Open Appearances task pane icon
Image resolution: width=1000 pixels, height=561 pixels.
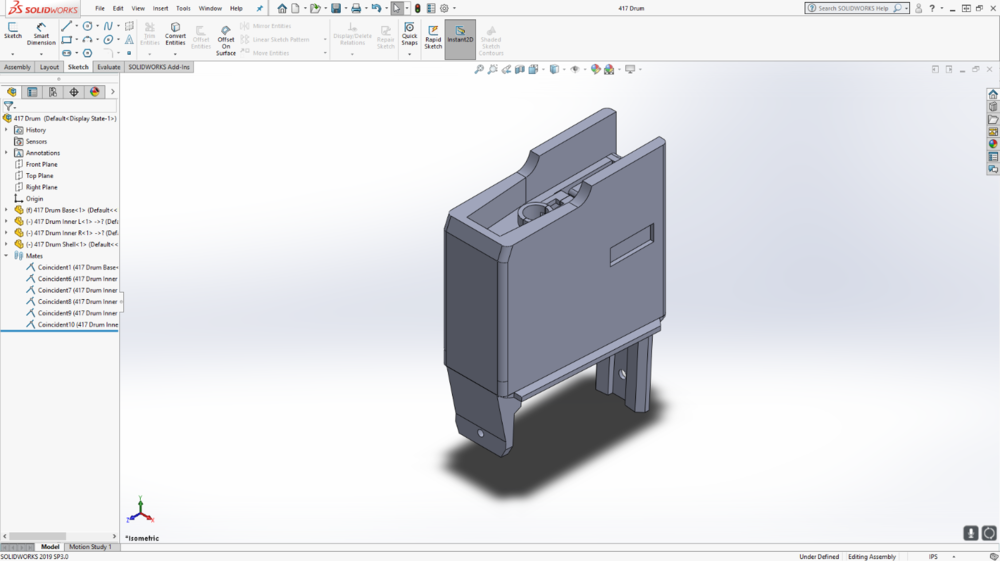[x=993, y=144]
